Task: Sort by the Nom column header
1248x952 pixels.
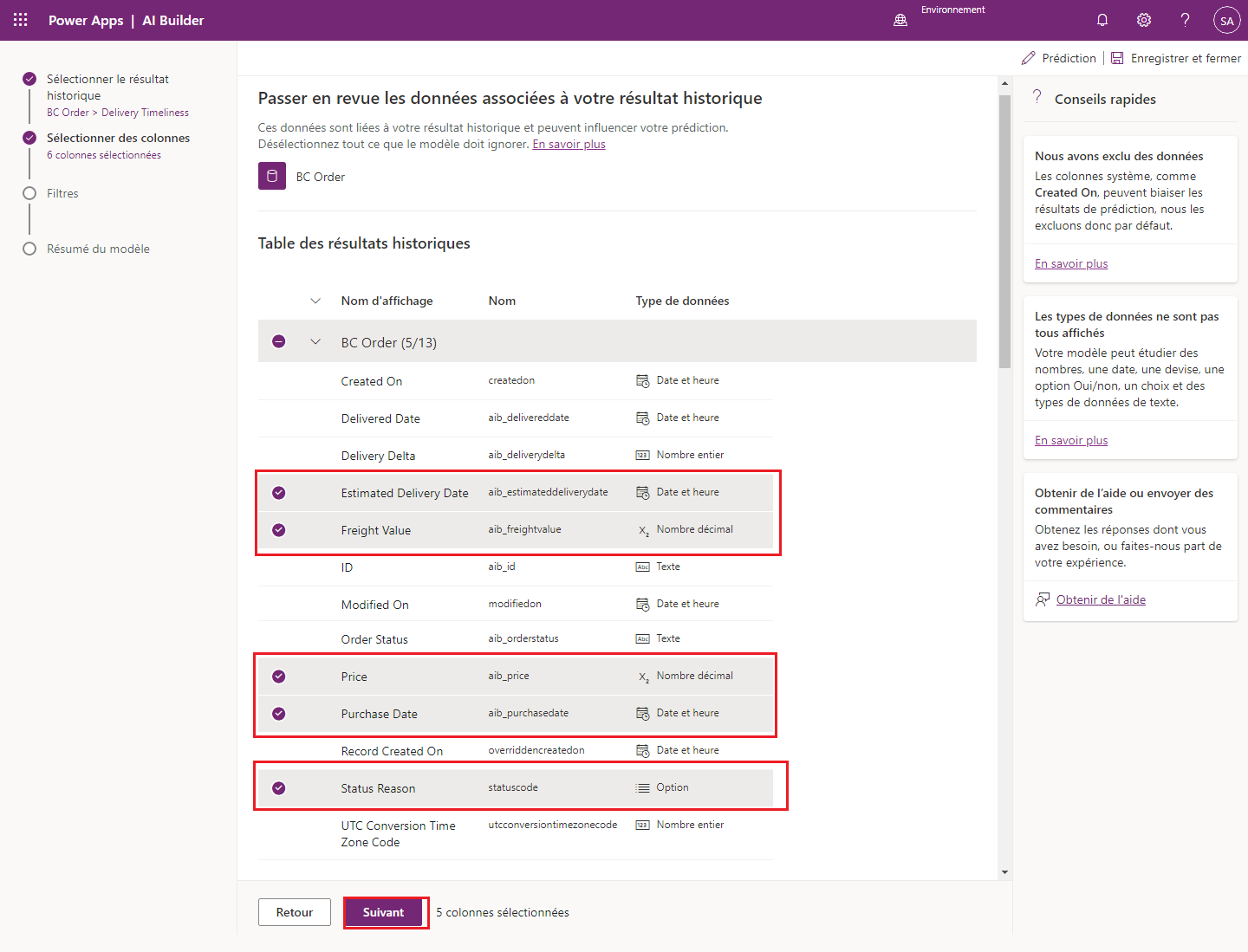Action: click(502, 301)
